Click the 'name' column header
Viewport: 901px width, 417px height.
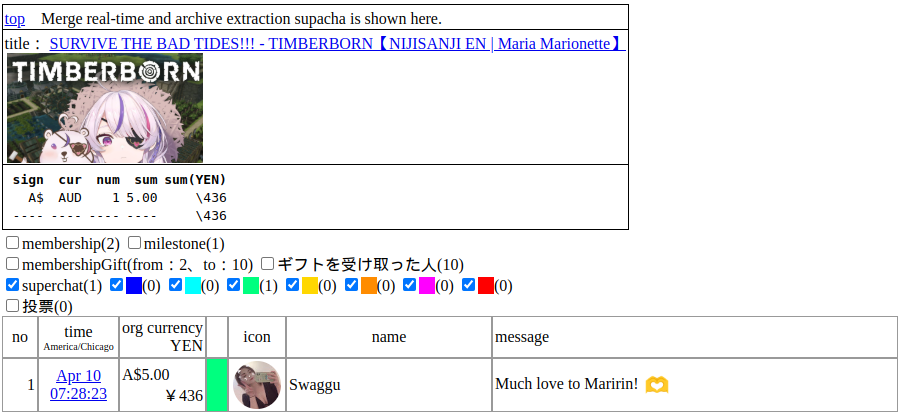coord(389,337)
